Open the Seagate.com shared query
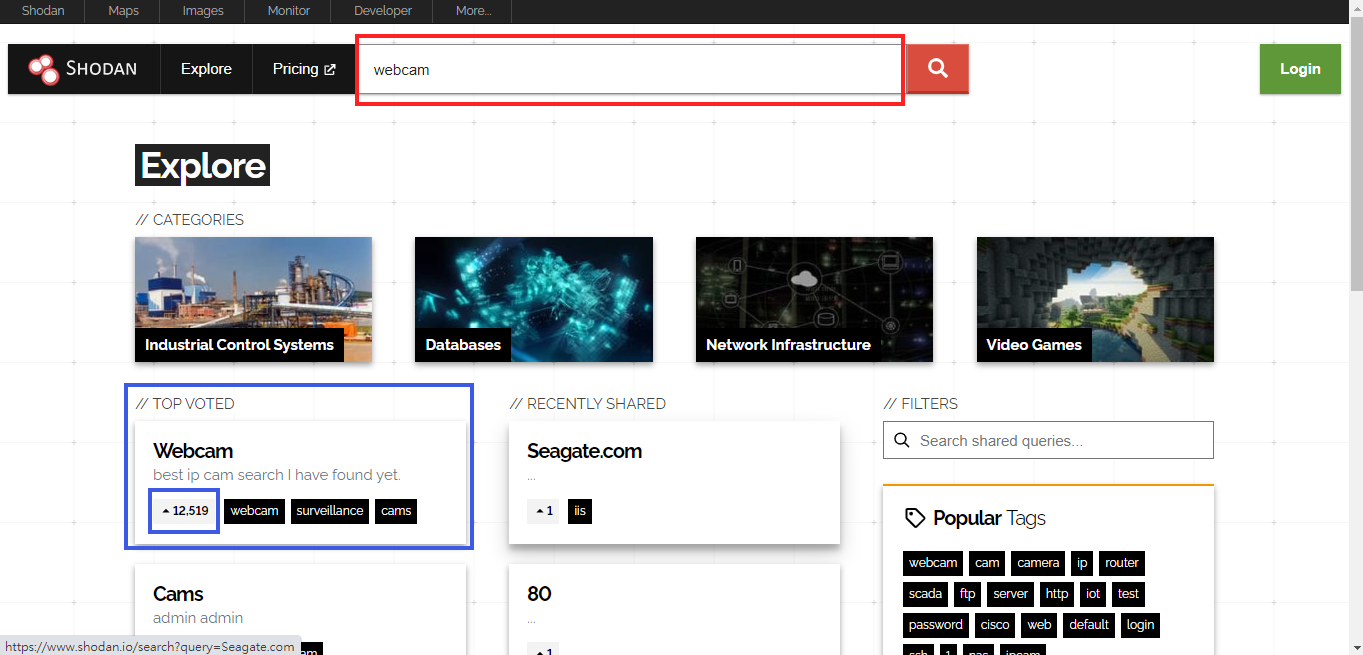The height and width of the screenshot is (655, 1363). (x=584, y=451)
